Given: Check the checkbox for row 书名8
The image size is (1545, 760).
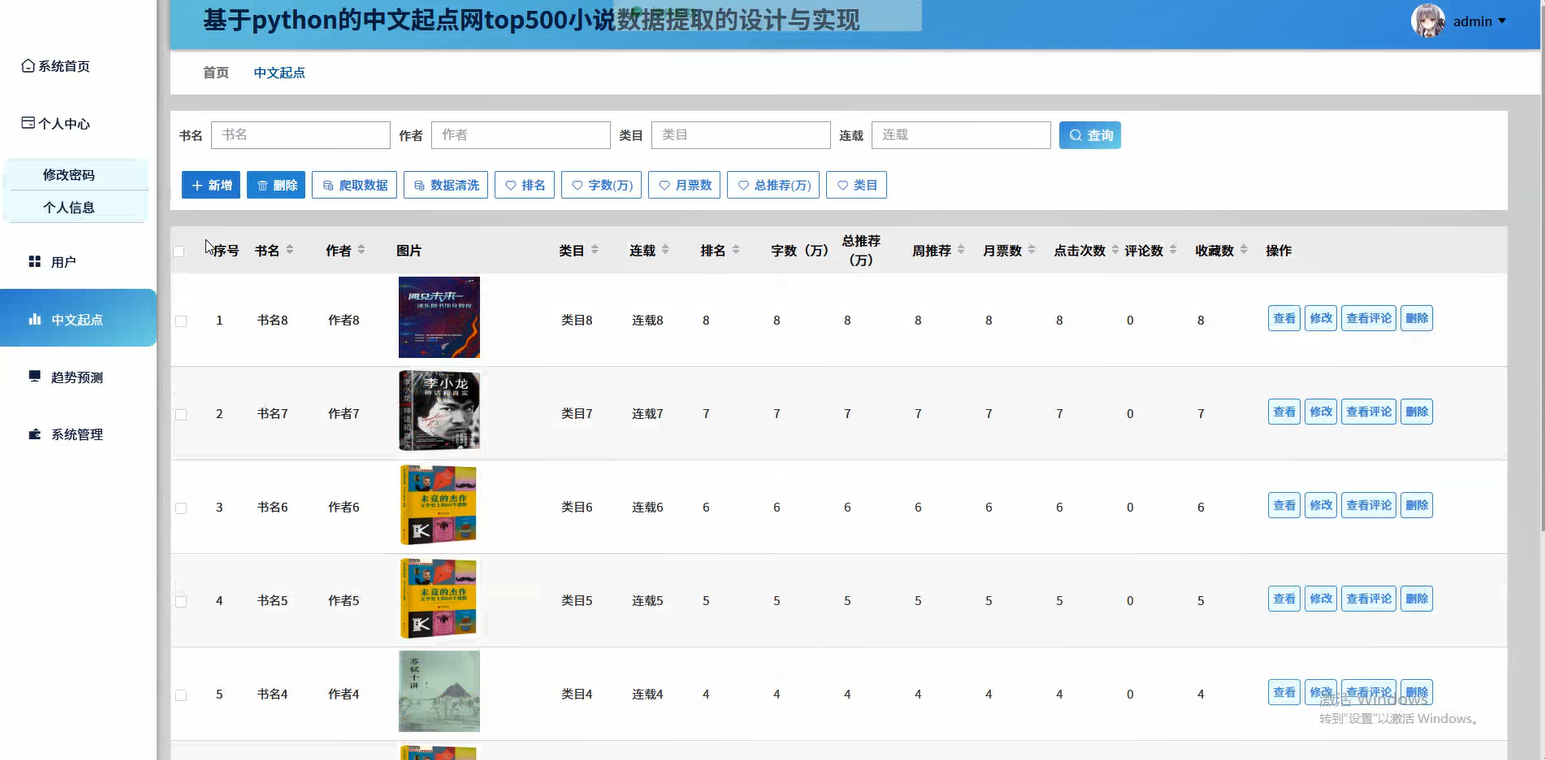Looking at the screenshot, I should pyautogui.click(x=181, y=321).
